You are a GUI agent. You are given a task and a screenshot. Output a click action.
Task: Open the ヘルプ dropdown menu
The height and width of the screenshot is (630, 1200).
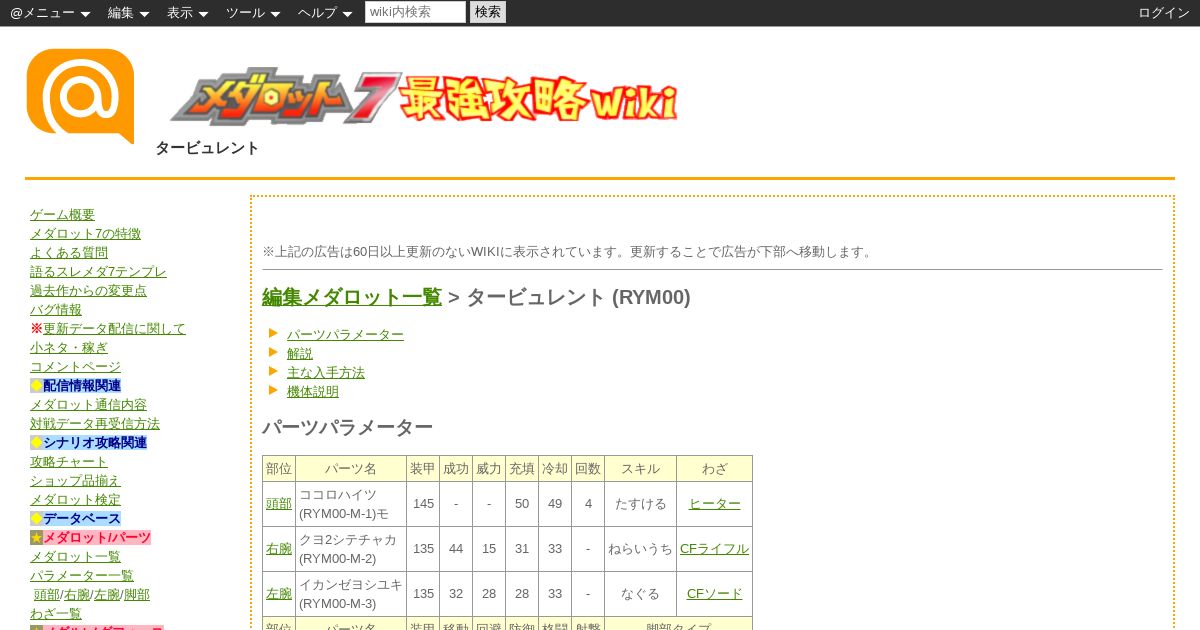(x=325, y=13)
